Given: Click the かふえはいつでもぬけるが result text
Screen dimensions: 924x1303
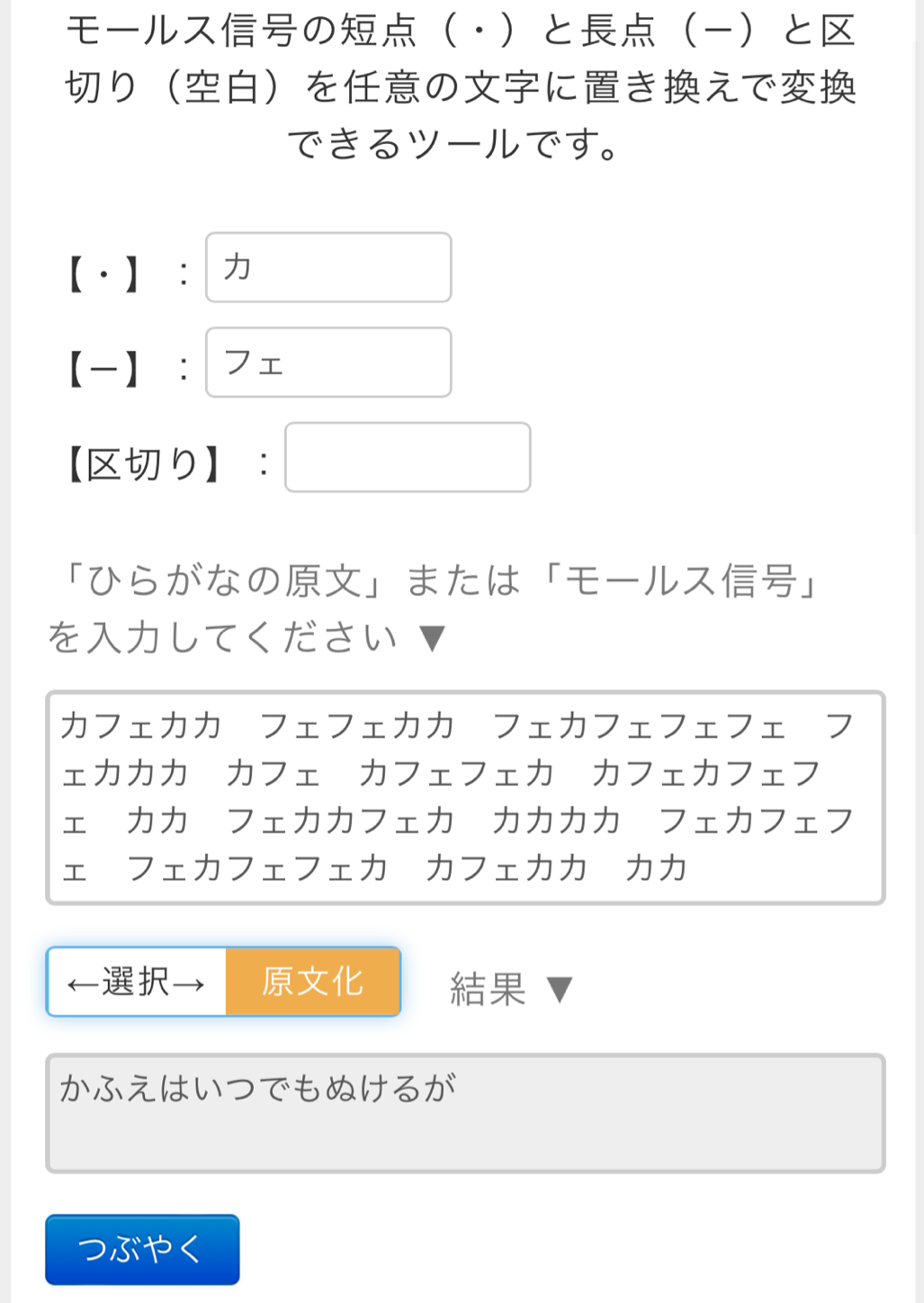Looking at the screenshot, I should 258,1089.
